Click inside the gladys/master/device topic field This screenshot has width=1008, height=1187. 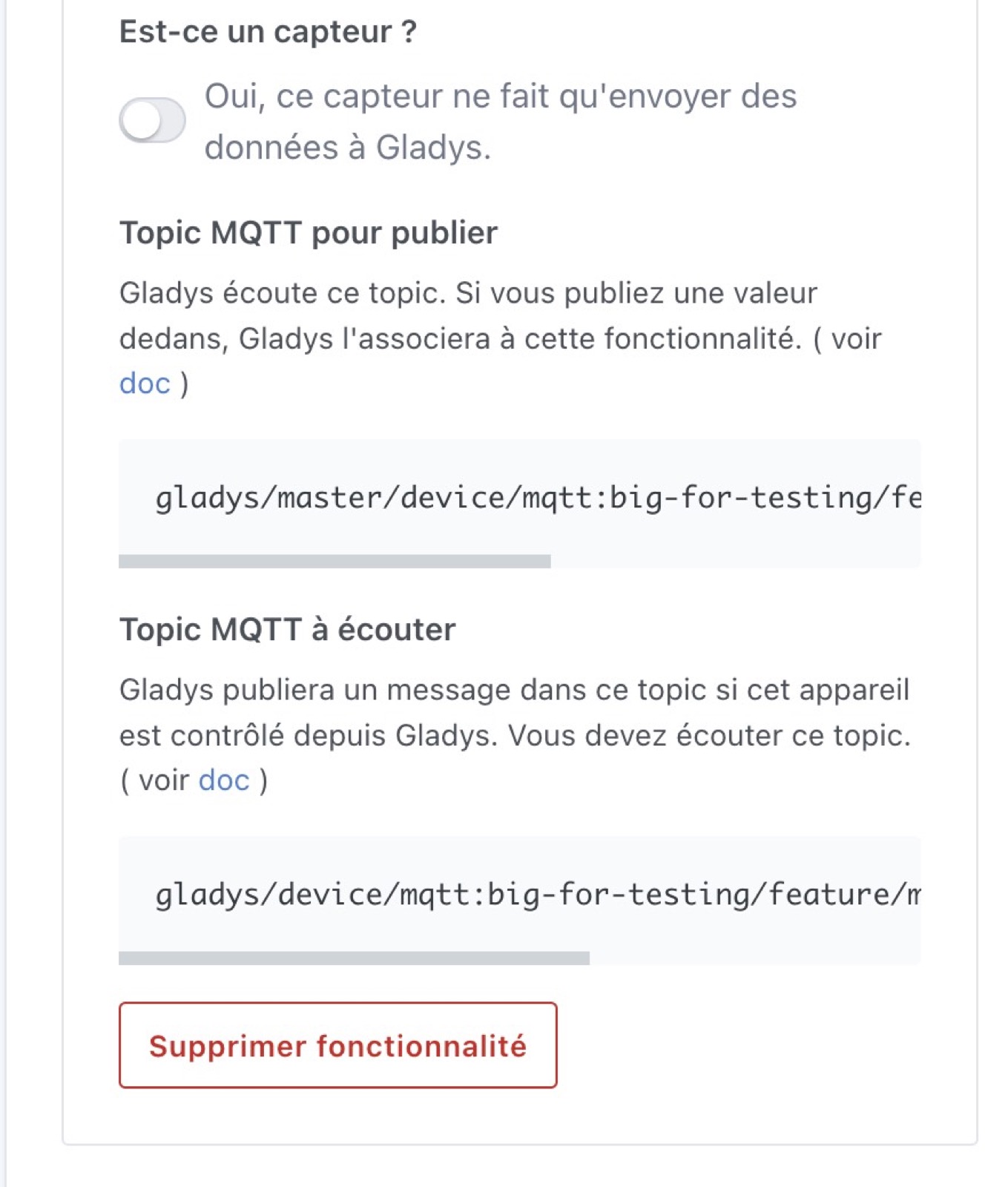point(519,497)
